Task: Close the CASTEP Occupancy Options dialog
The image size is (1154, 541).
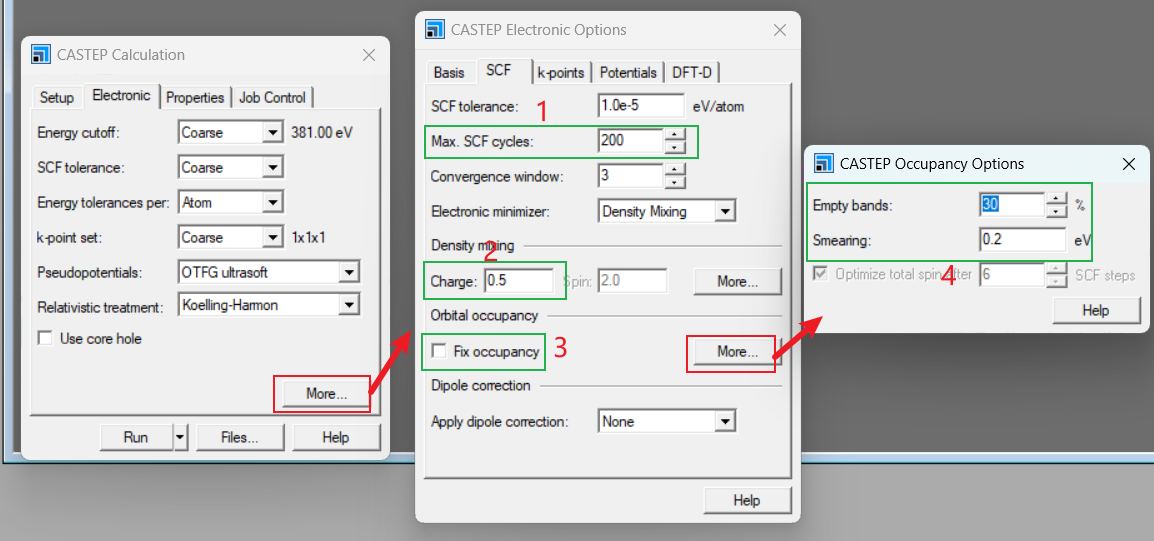Action: [1128, 163]
